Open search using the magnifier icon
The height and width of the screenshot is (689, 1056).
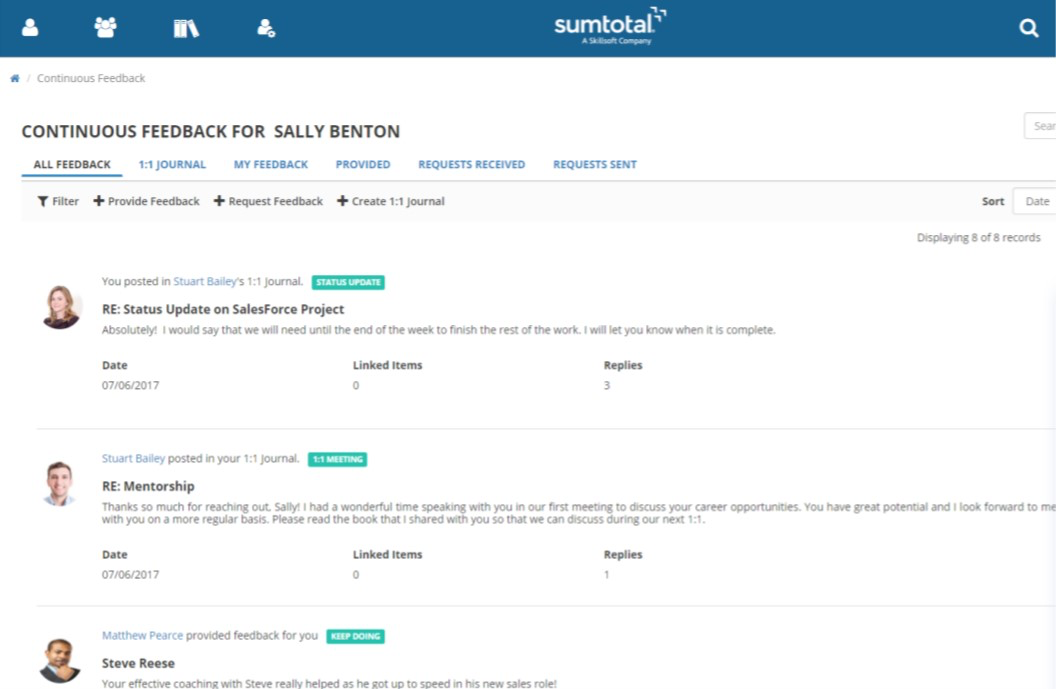[1029, 28]
